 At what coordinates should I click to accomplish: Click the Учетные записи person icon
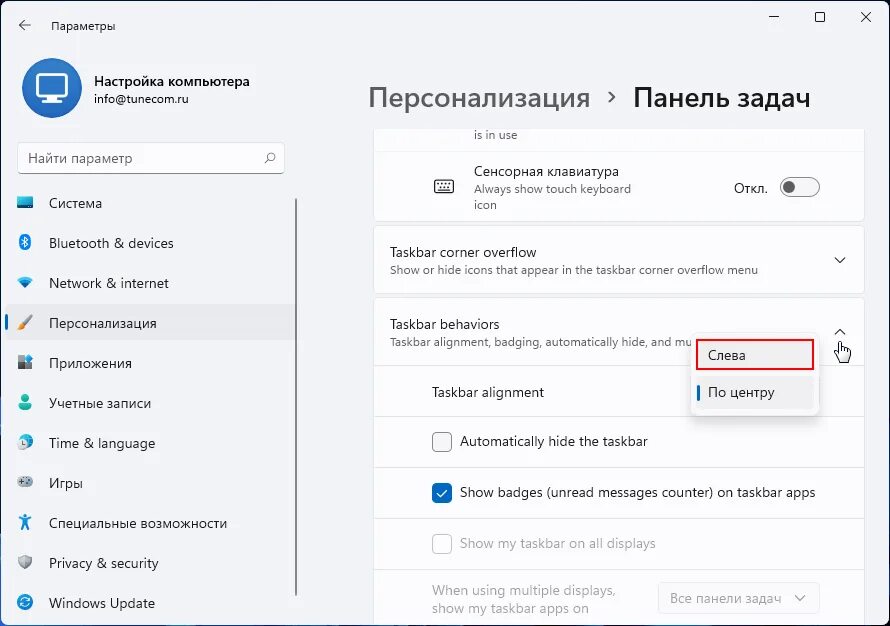click(x=25, y=403)
